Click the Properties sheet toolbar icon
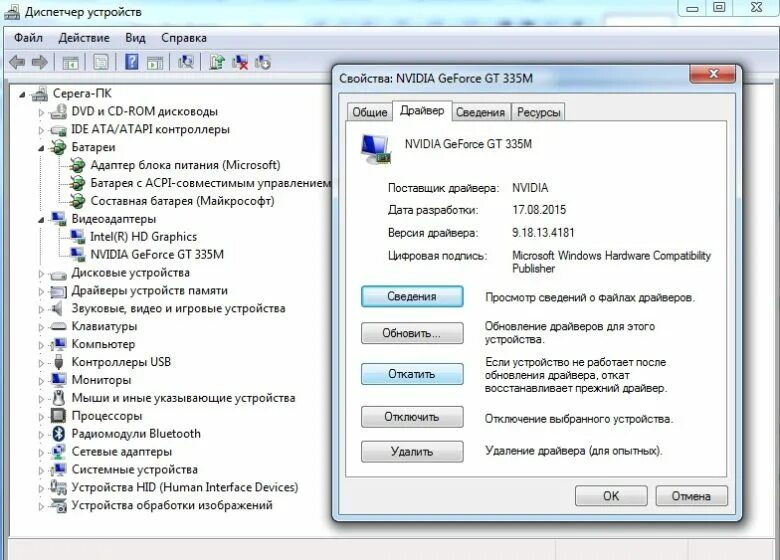780x560 pixels. 101,62
